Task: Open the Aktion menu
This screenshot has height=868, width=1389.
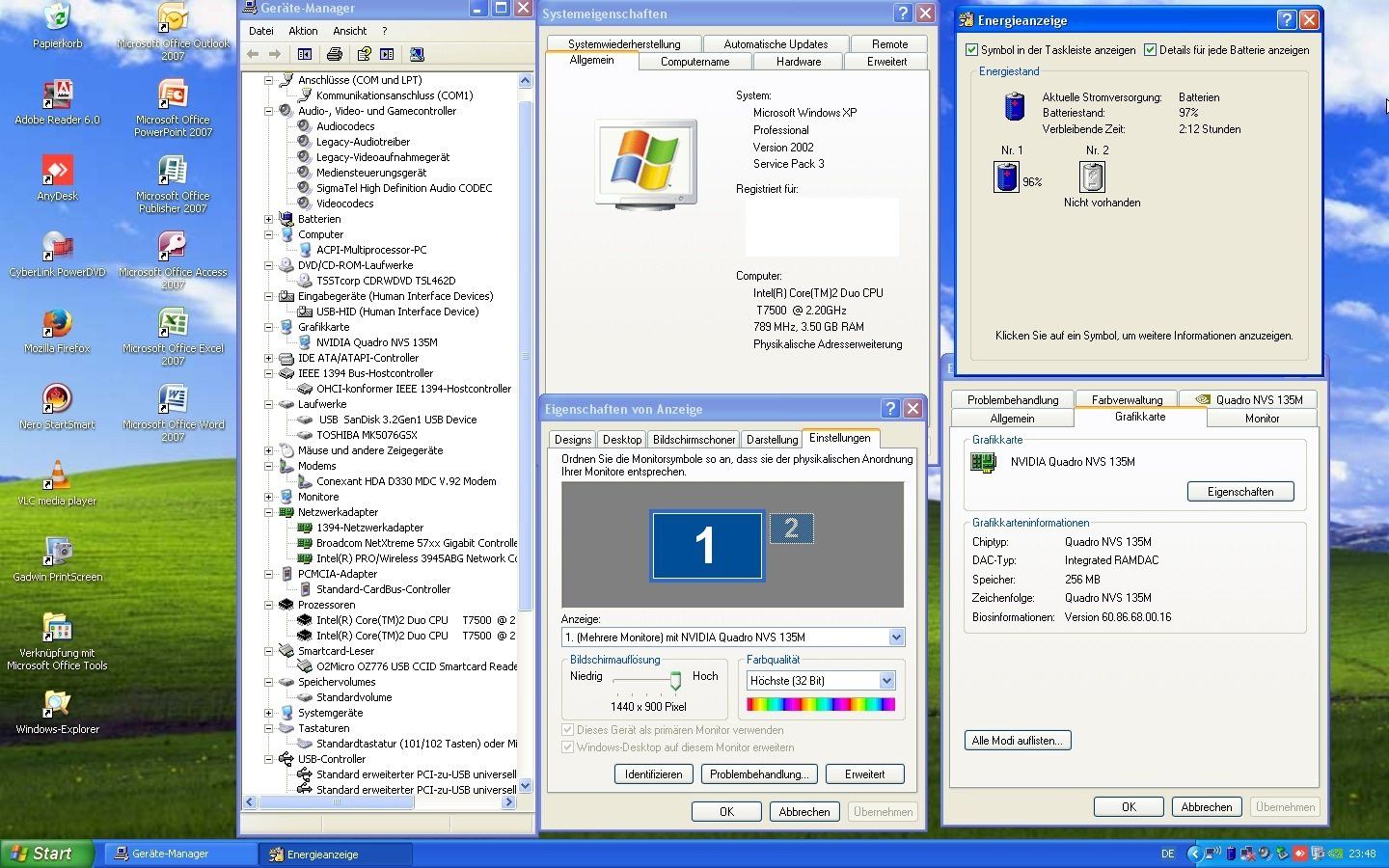Action: pos(303,31)
